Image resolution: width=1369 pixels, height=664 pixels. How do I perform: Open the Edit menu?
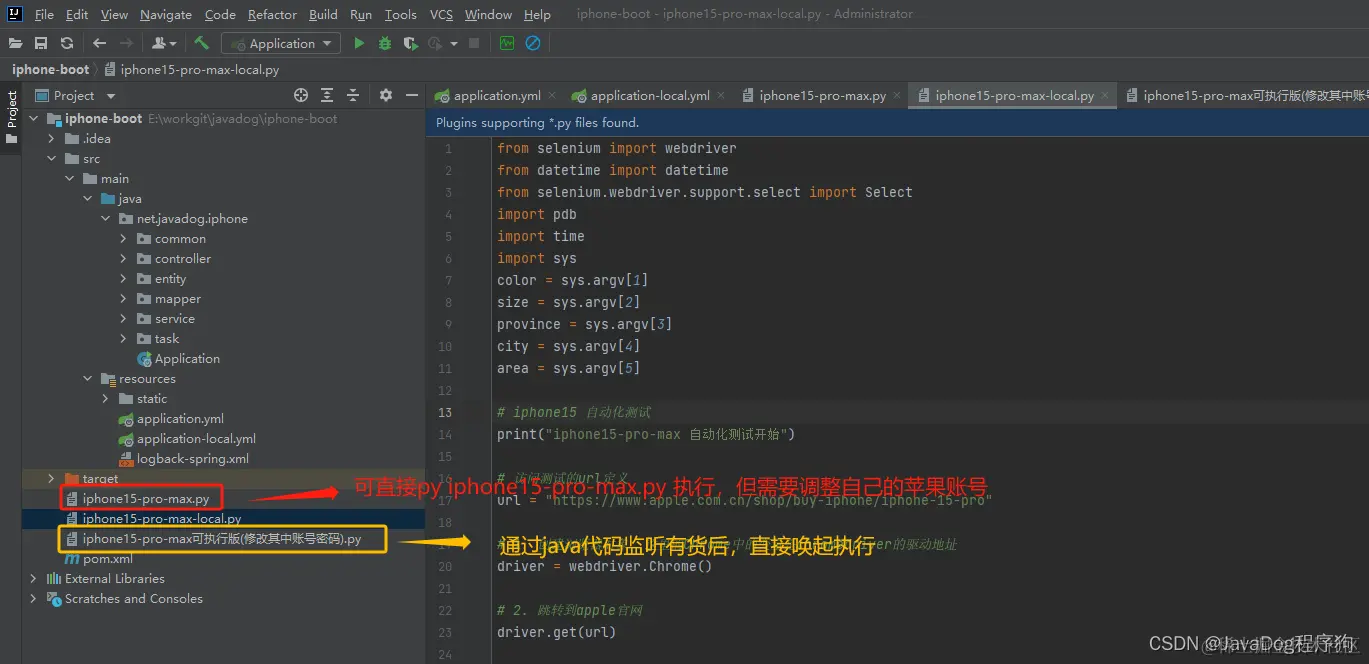77,14
